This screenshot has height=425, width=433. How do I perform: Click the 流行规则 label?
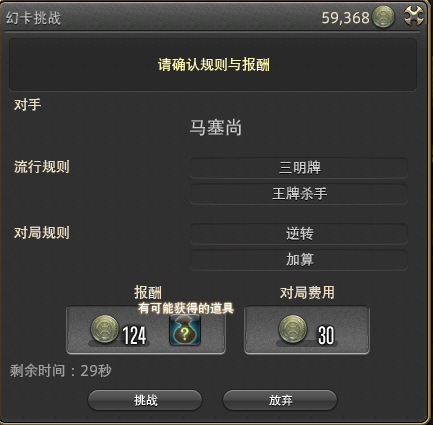pos(42,167)
